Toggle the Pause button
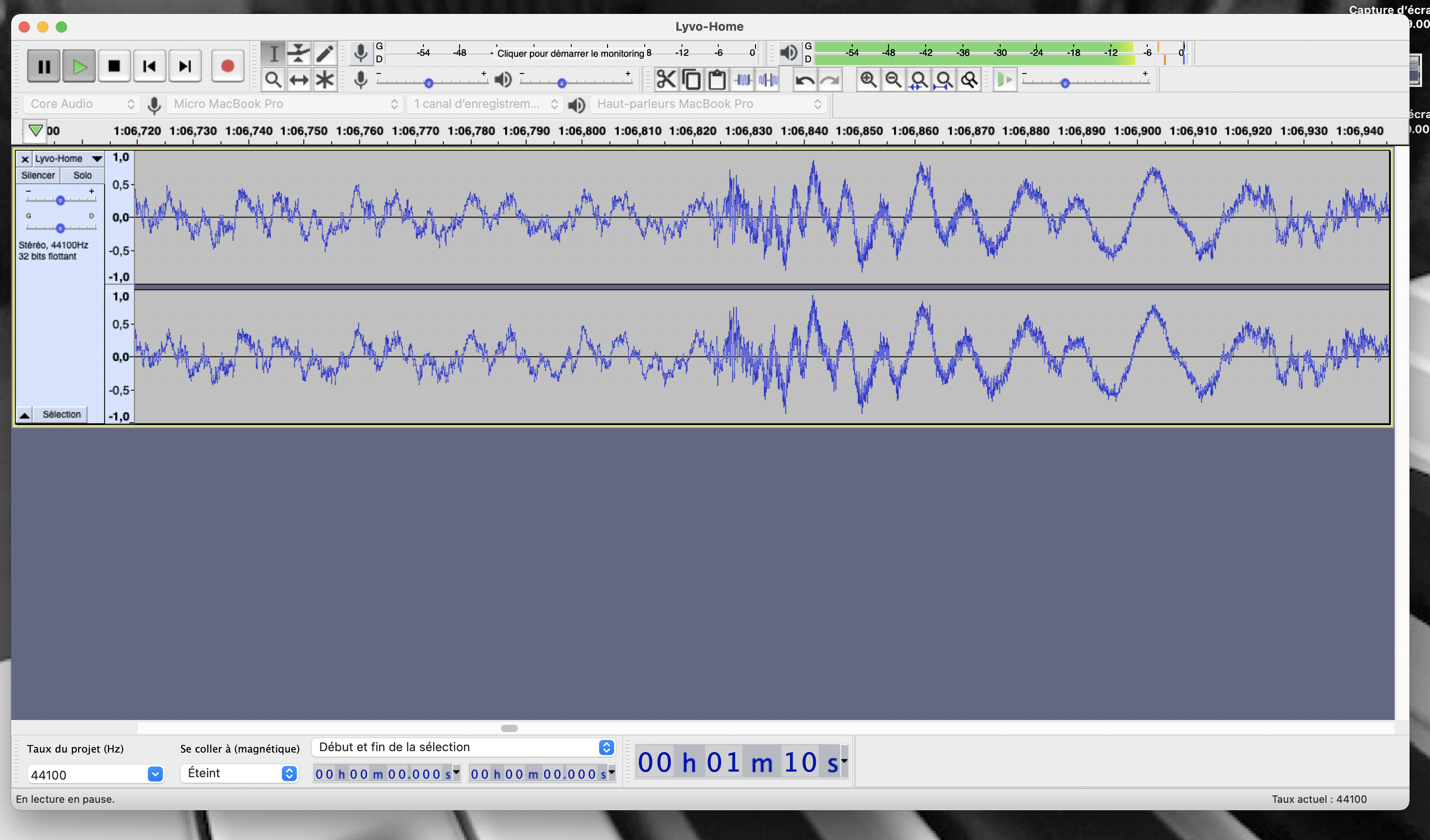The image size is (1430, 840). (44, 67)
